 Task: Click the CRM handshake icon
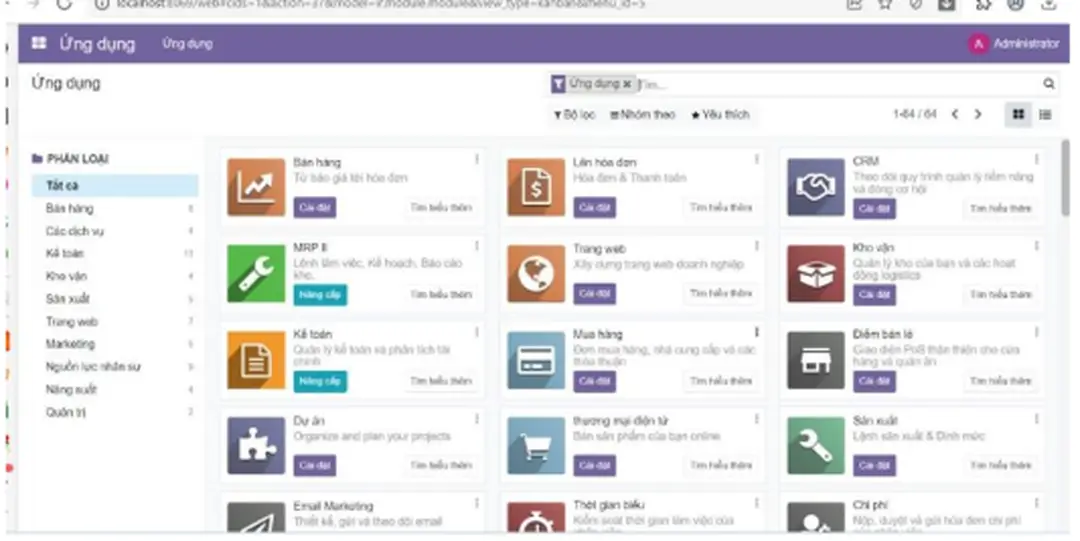[815, 186]
